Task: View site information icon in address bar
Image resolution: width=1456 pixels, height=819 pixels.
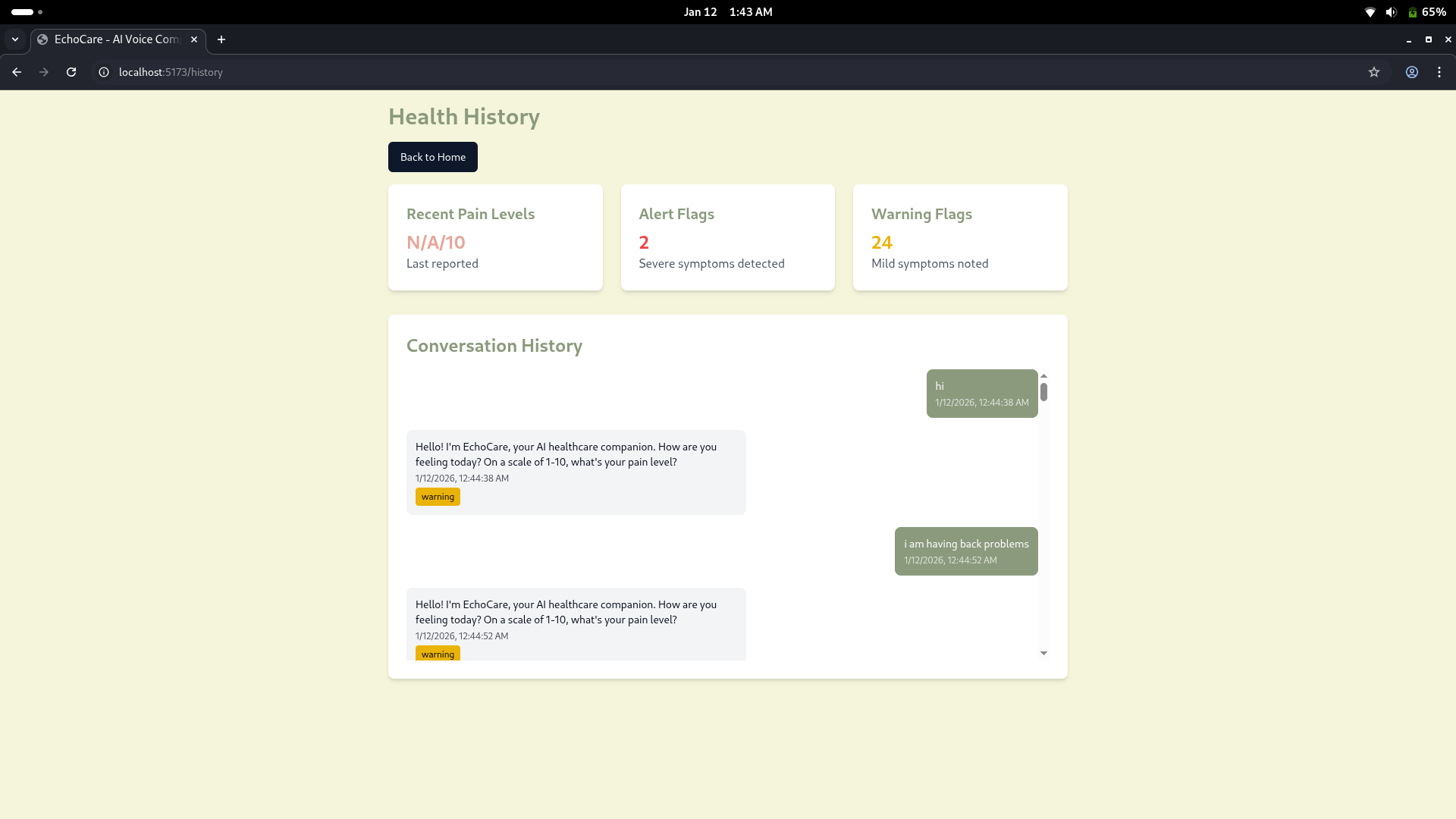Action: pyautogui.click(x=104, y=72)
